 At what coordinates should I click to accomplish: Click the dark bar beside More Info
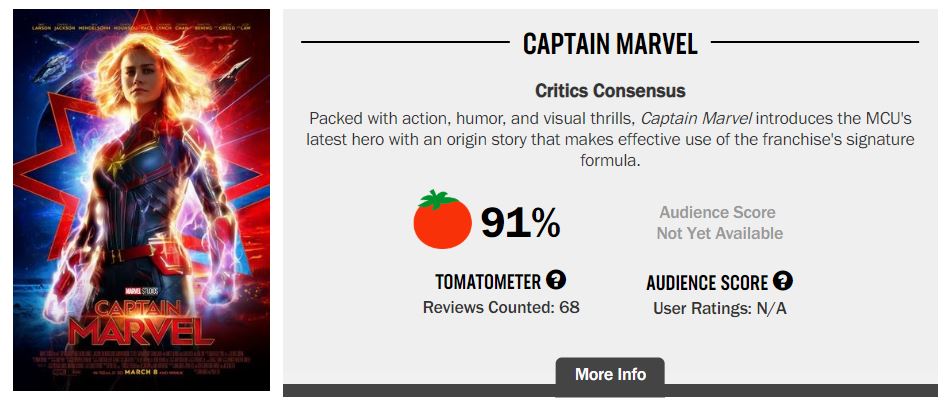click(800, 390)
